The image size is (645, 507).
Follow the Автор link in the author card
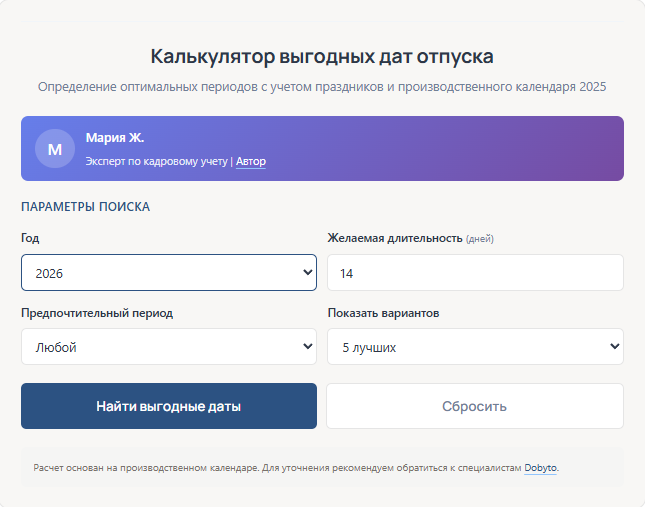point(251,161)
